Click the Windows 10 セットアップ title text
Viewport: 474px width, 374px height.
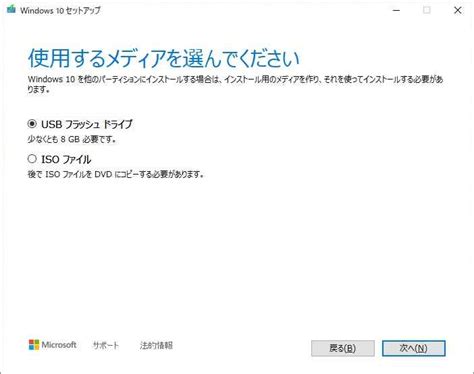60,10
